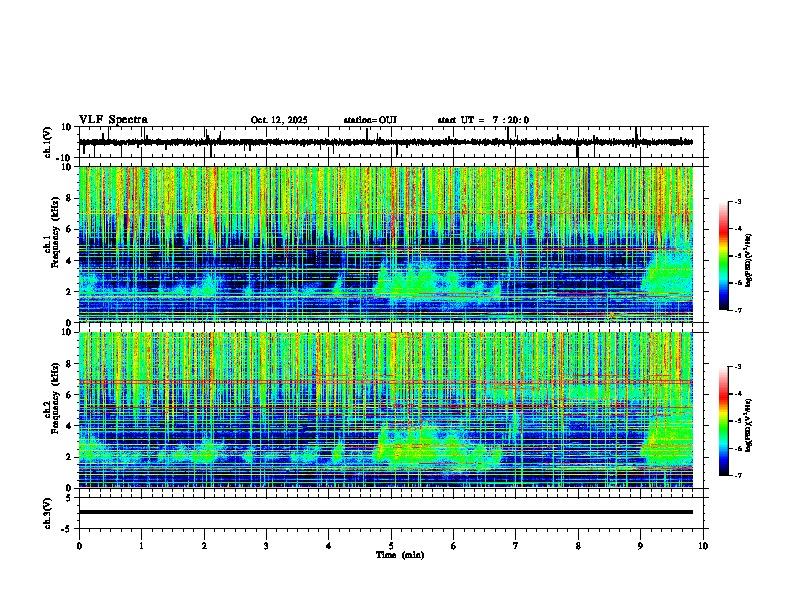Click the "4" tick label on the time axis

(329, 546)
